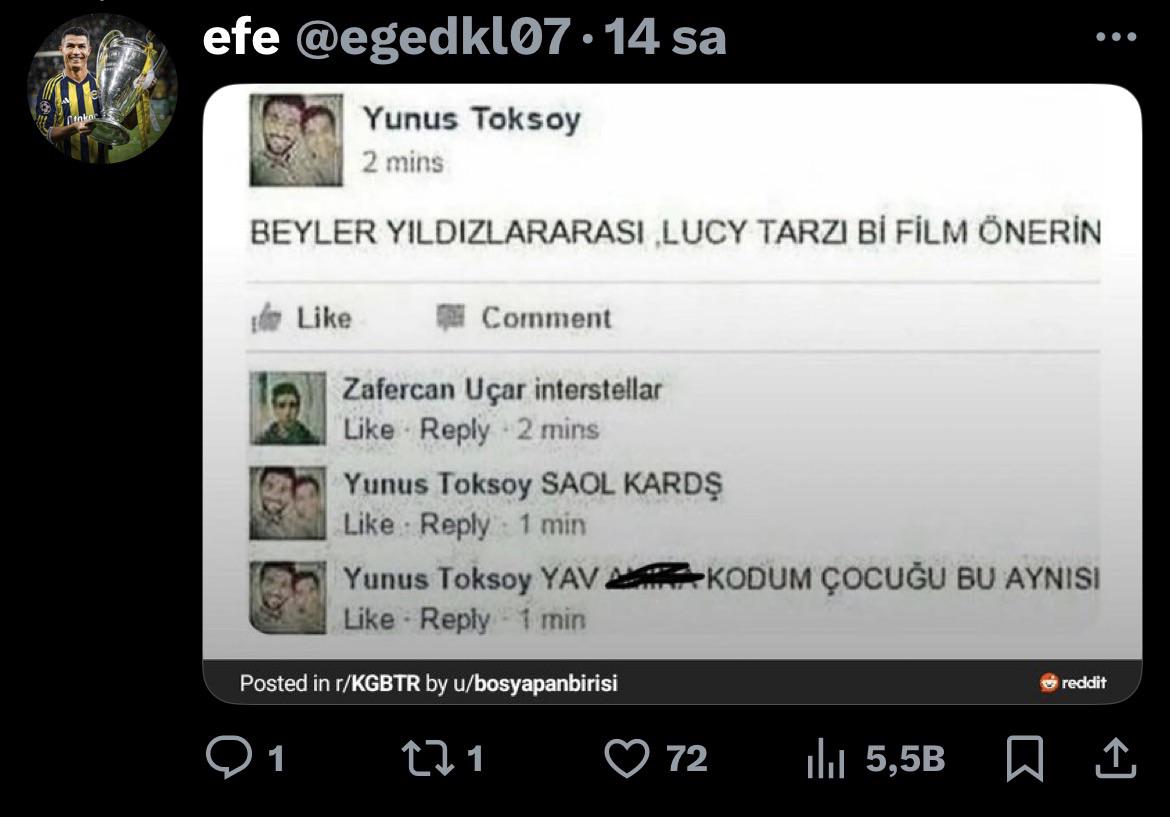The height and width of the screenshot is (817, 1170).
Task: Open the reply comment icon on the tweet
Action: click(229, 757)
